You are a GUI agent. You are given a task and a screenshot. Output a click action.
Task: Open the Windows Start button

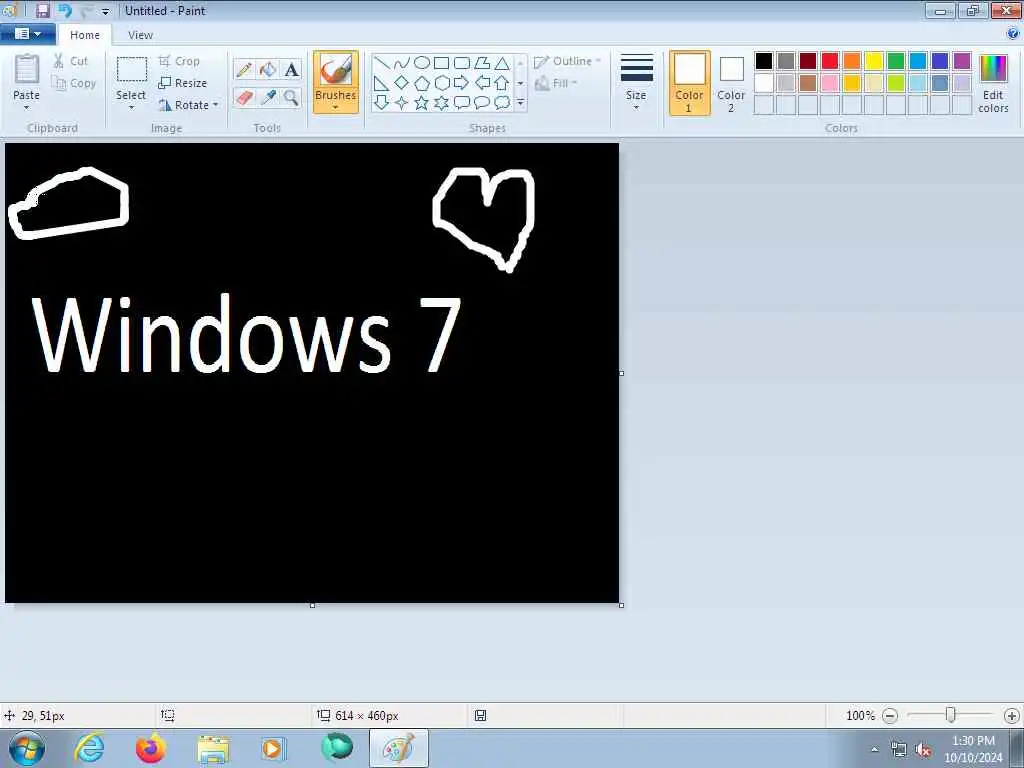(x=26, y=748)
